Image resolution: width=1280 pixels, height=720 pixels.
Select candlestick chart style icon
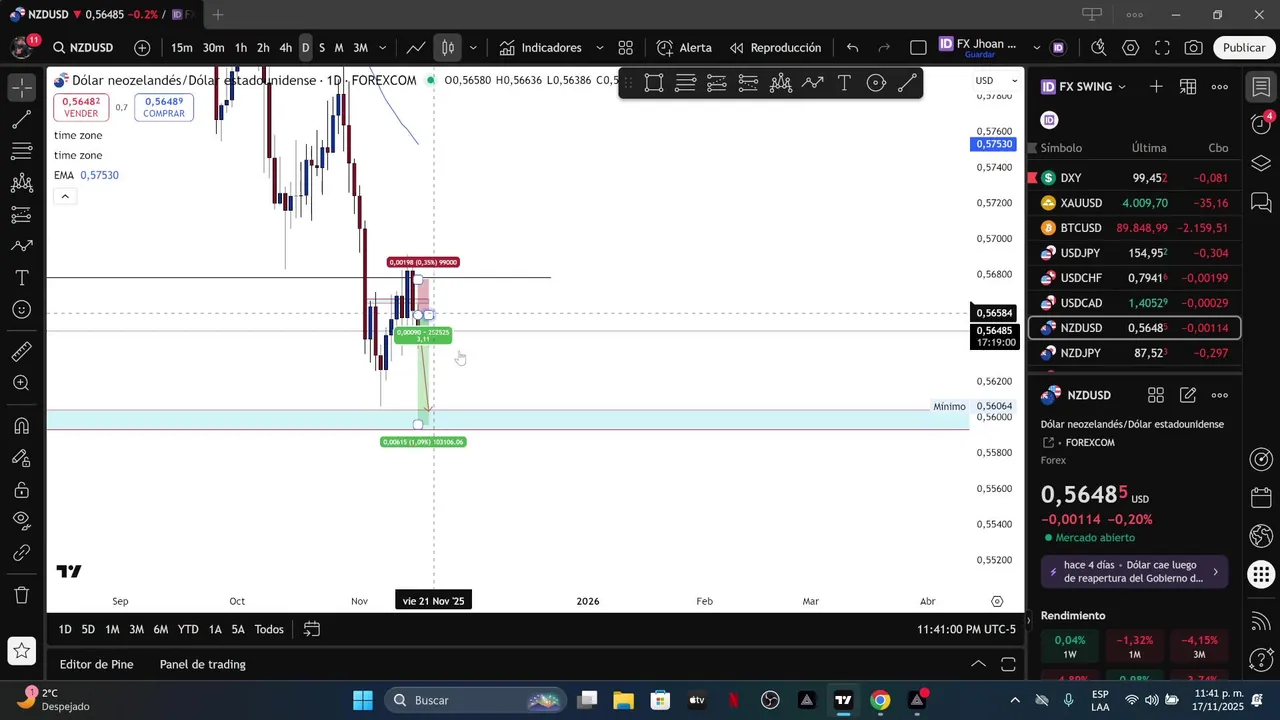[x=448, y=48]
